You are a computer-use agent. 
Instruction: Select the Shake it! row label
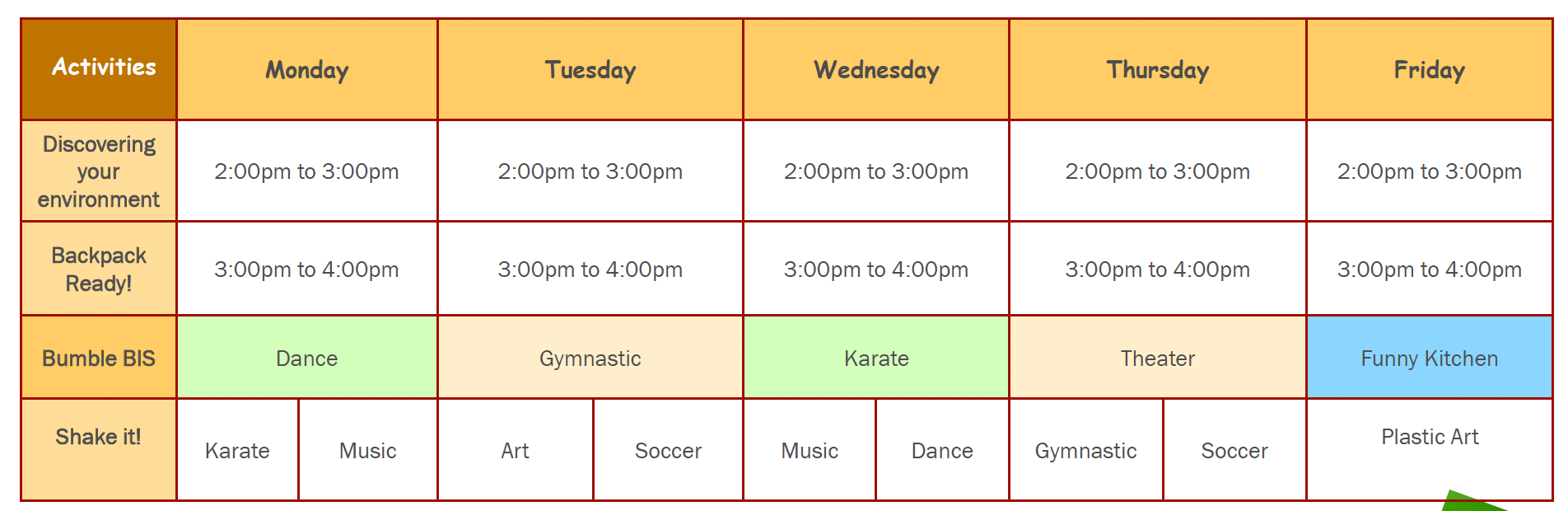pos(99,450)
